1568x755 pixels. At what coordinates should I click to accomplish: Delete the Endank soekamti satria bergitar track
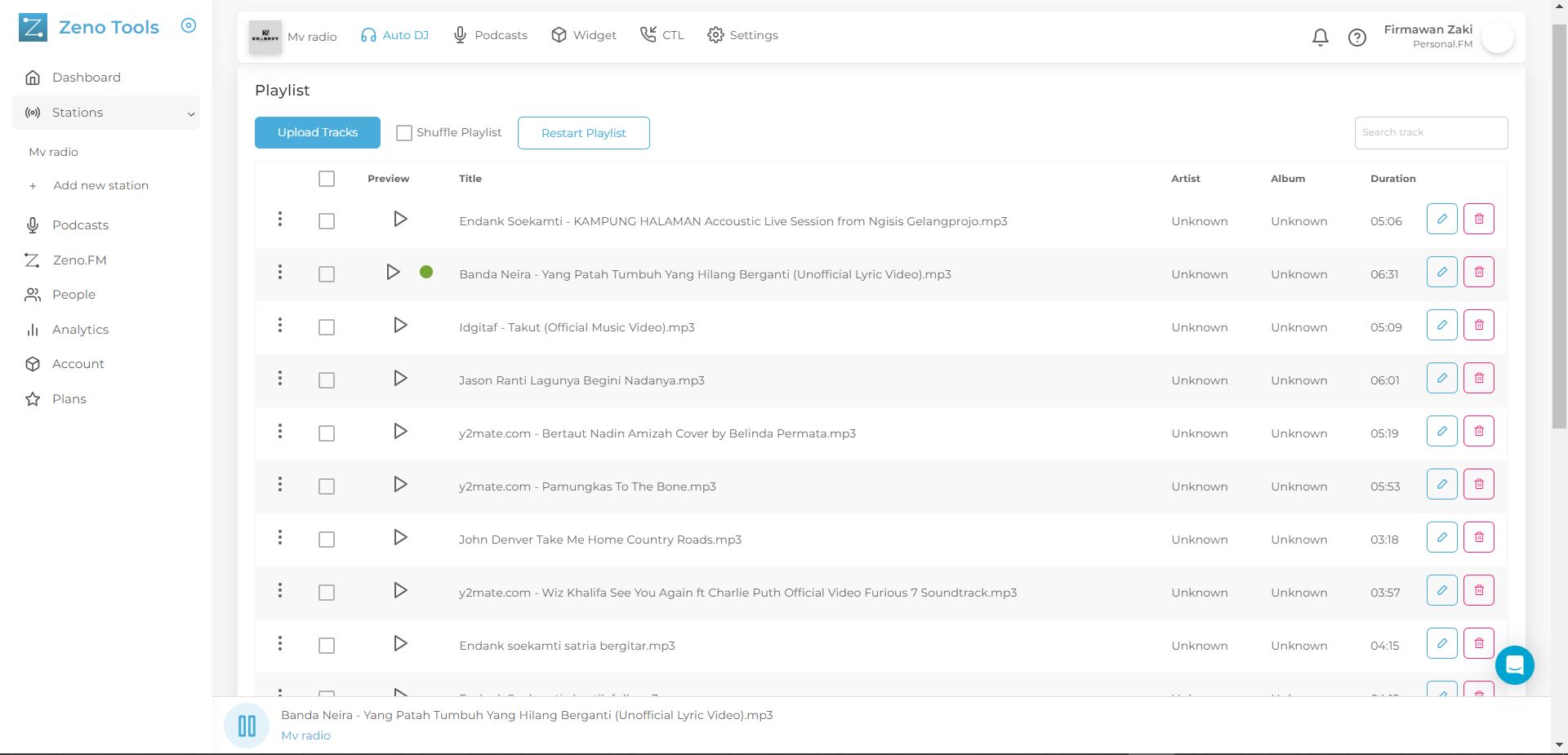click(1479, 643)
